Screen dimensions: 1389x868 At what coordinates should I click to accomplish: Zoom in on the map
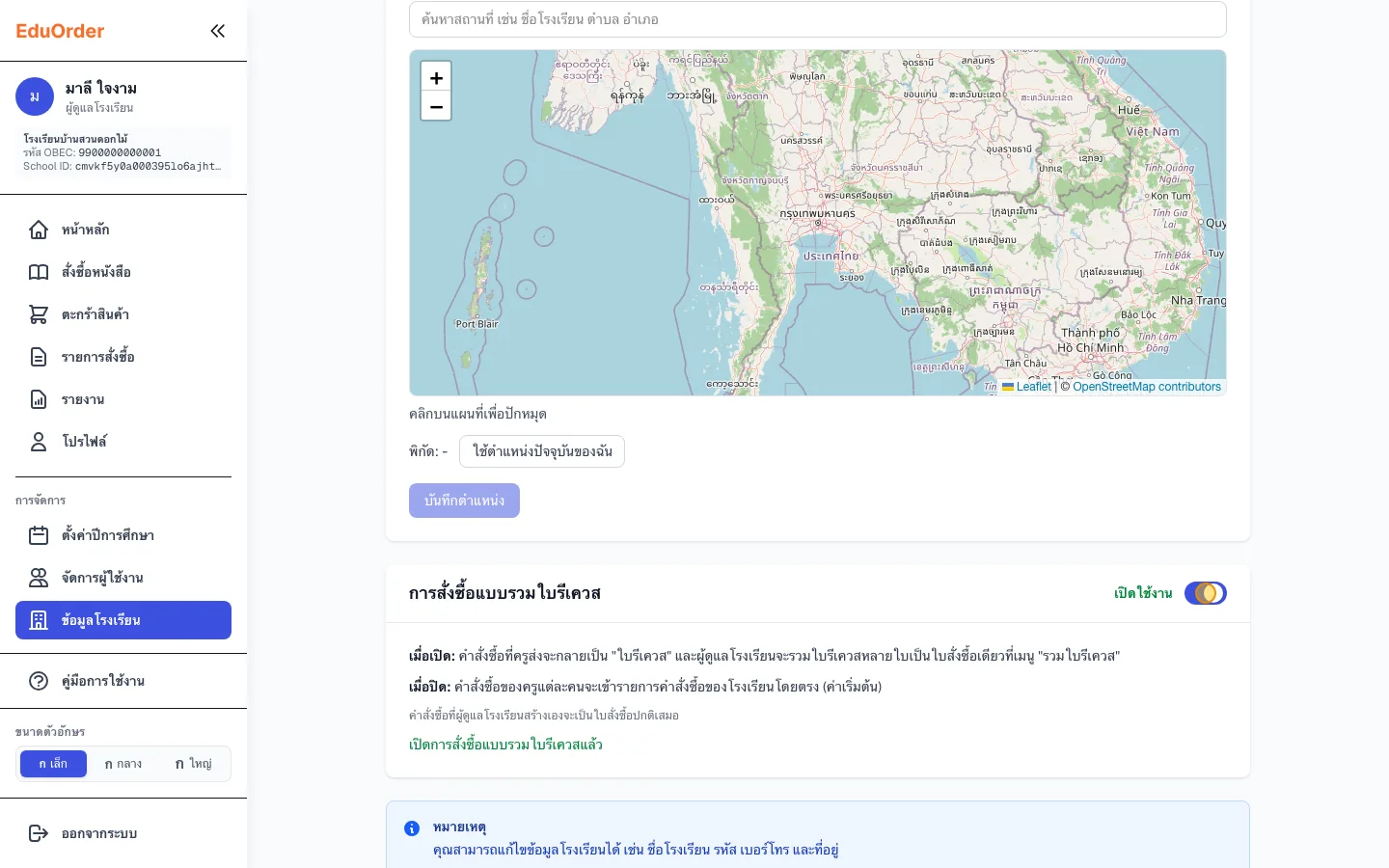click(436, 77)
